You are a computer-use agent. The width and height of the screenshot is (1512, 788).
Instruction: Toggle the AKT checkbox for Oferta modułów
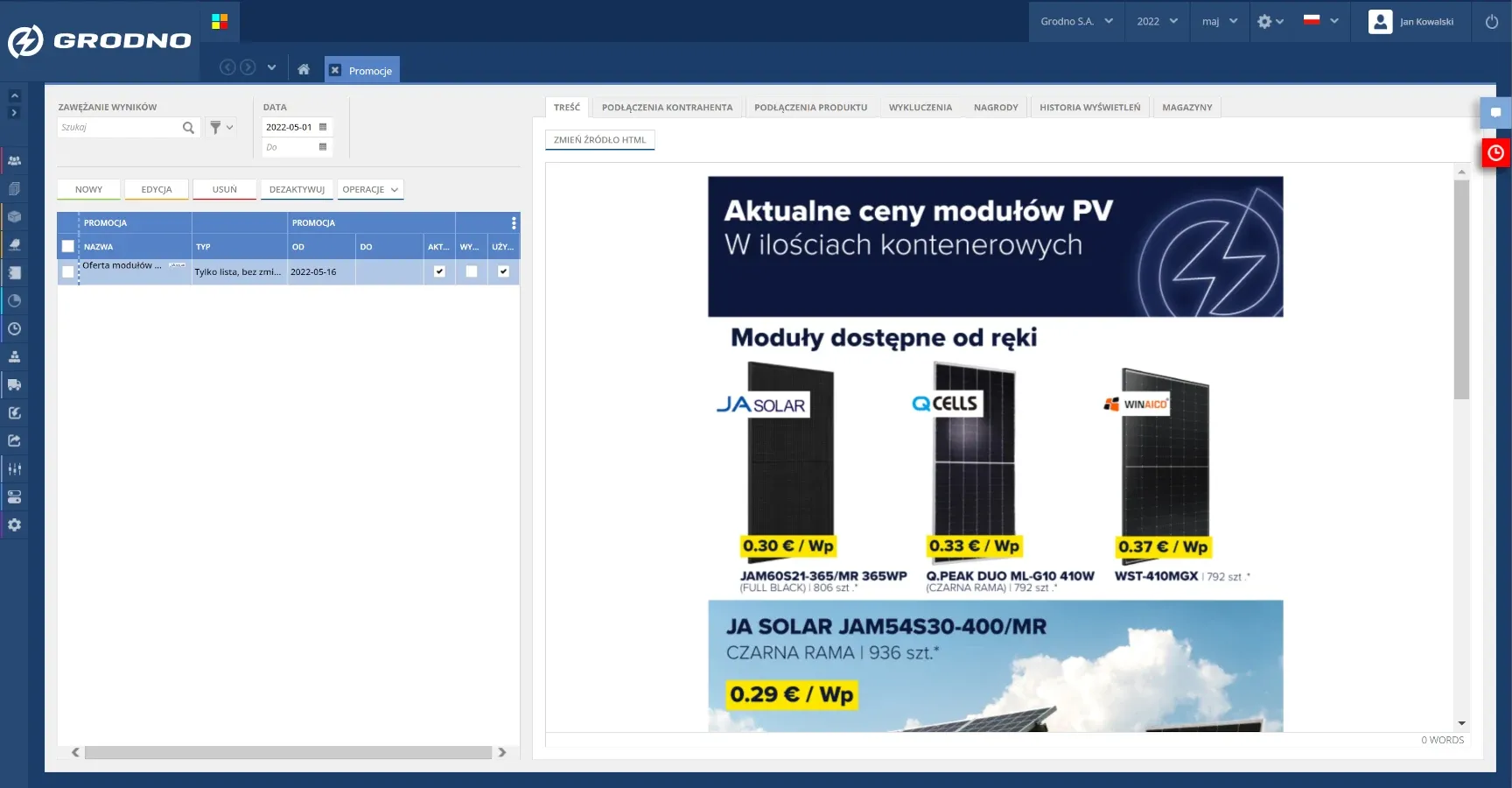[439, 271]
